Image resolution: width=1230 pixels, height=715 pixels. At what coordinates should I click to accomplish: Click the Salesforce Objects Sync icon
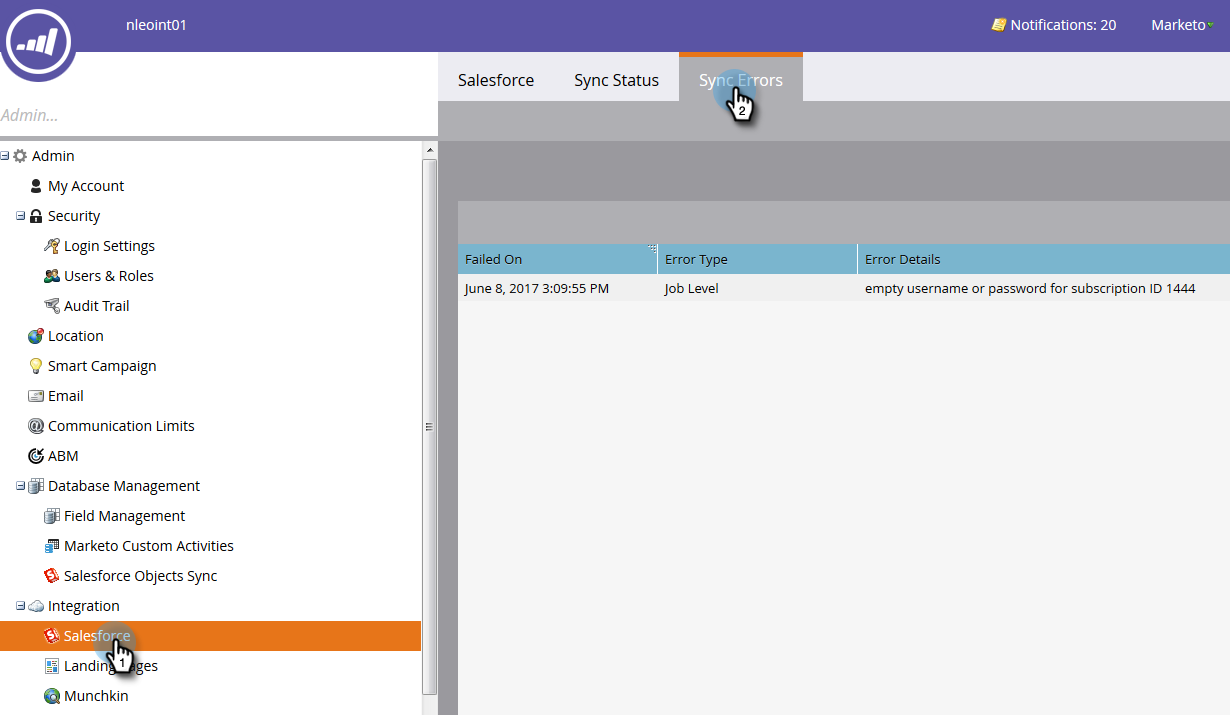(52, 576)
